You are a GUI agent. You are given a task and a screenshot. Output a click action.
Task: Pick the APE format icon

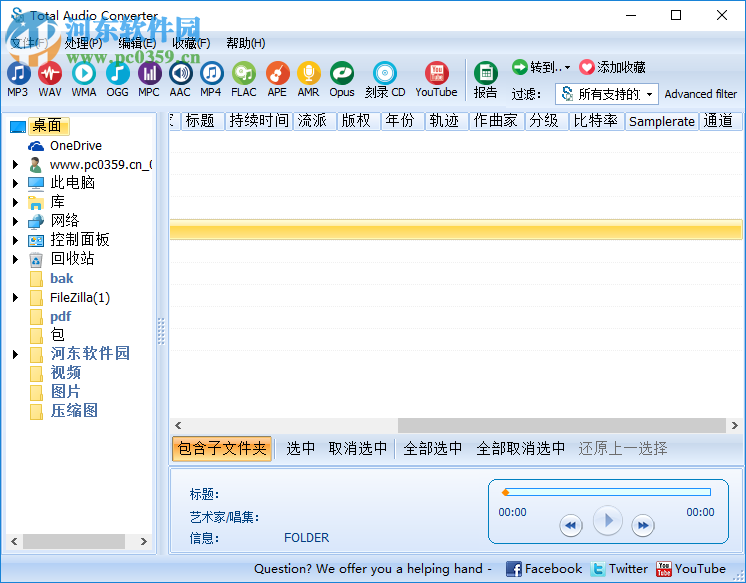pos(277,74)
